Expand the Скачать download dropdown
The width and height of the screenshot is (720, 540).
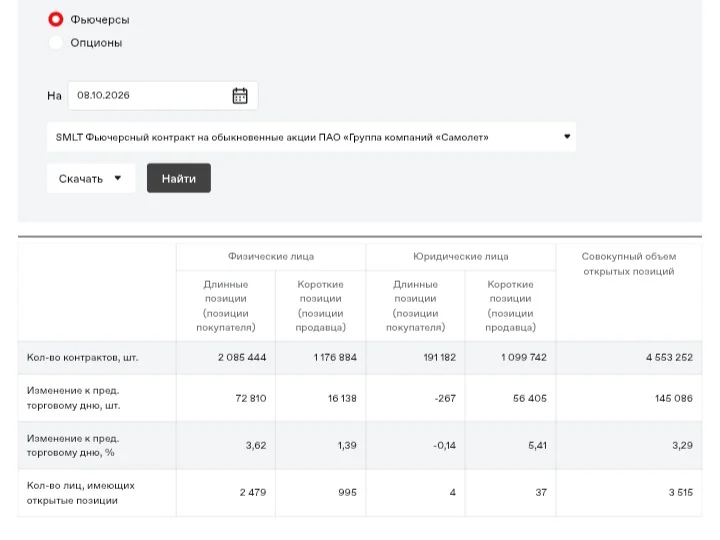[90, 179]
